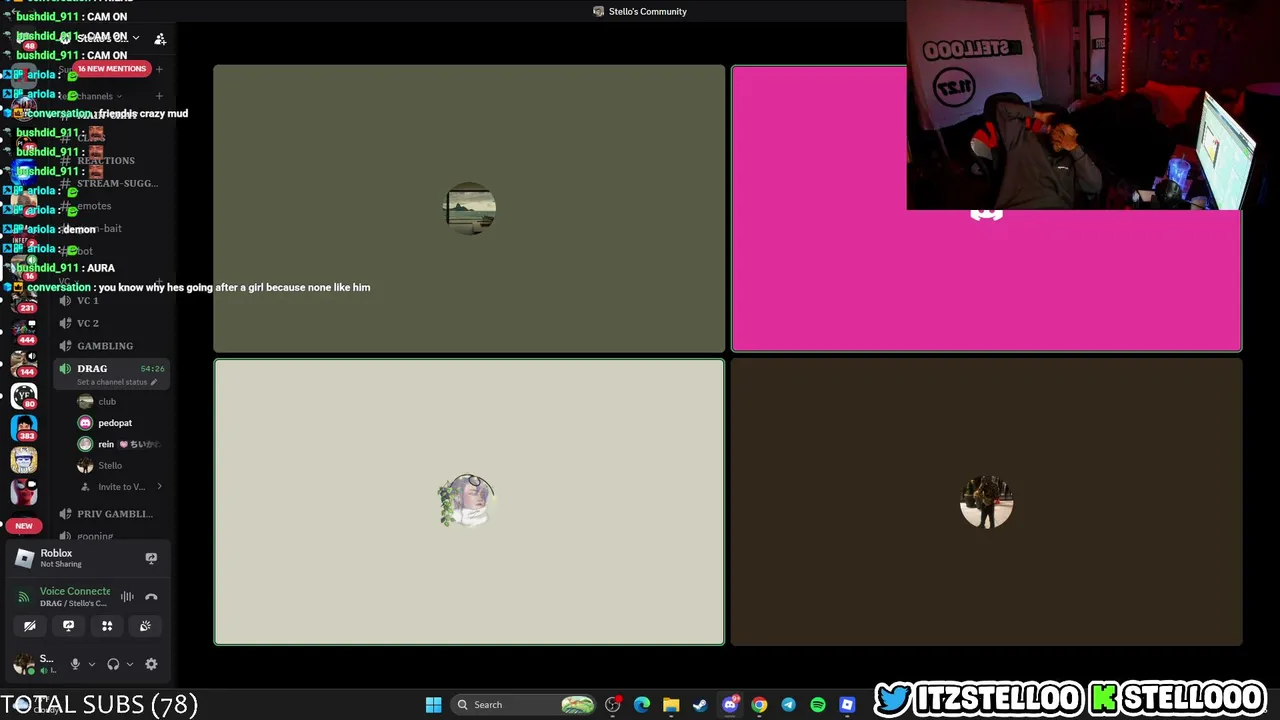This screenshot has height=720, width=1280.
Task: Open the server with 383 notifications
Action: click(24, 428)
